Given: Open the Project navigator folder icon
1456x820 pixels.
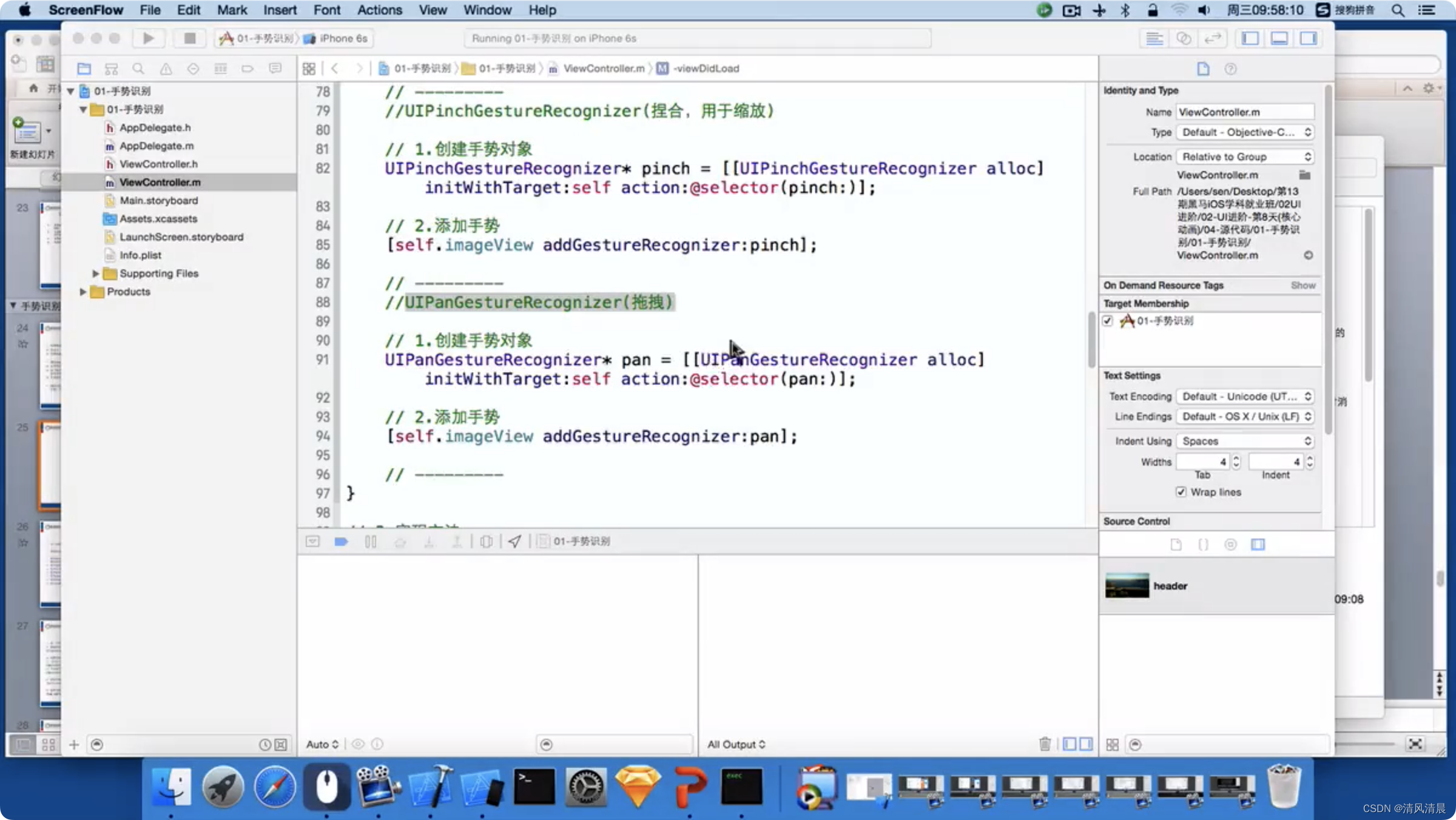Looking at the screenshot, I should tap(84, 69).
